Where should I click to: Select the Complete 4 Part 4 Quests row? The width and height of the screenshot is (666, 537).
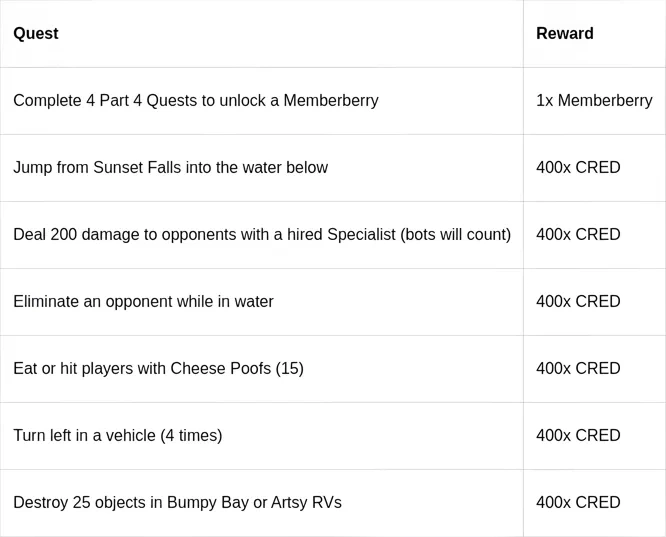pyautogui.click(x=195, y=101)
